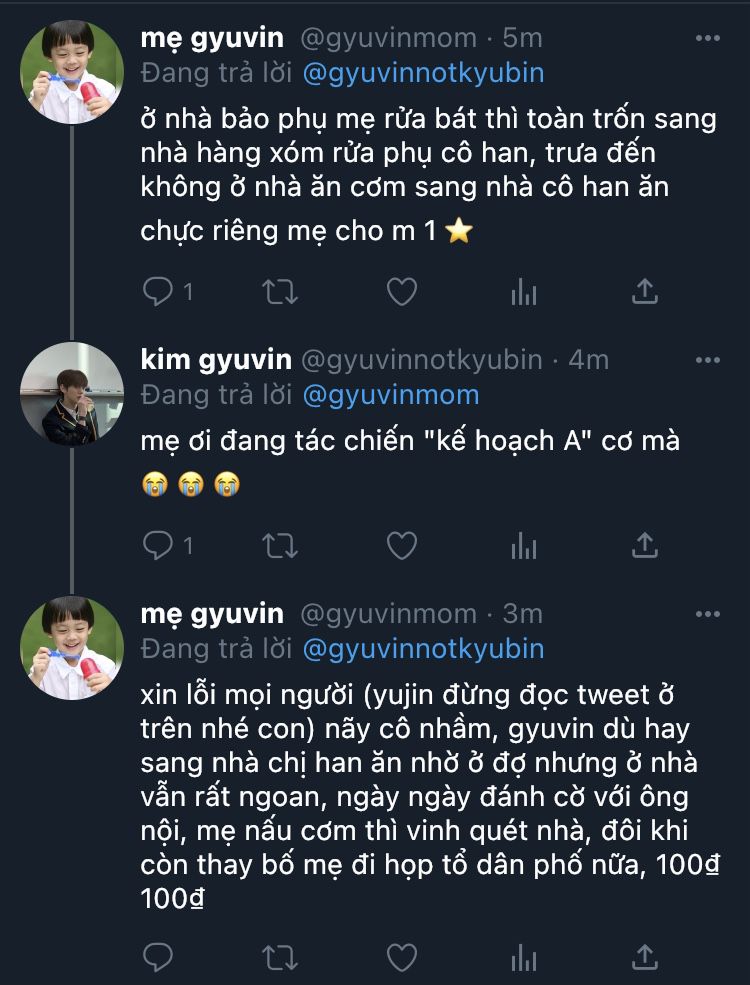
Task: Share kim gyuvin's tweet
Action: tap(645, 545)
